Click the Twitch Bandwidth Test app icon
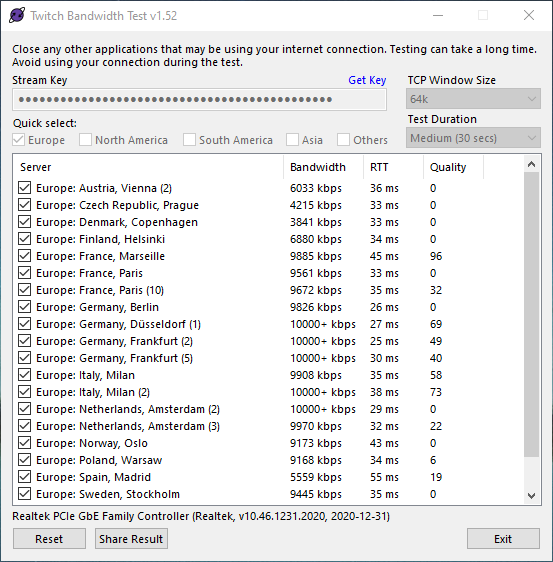 (17, 15)
